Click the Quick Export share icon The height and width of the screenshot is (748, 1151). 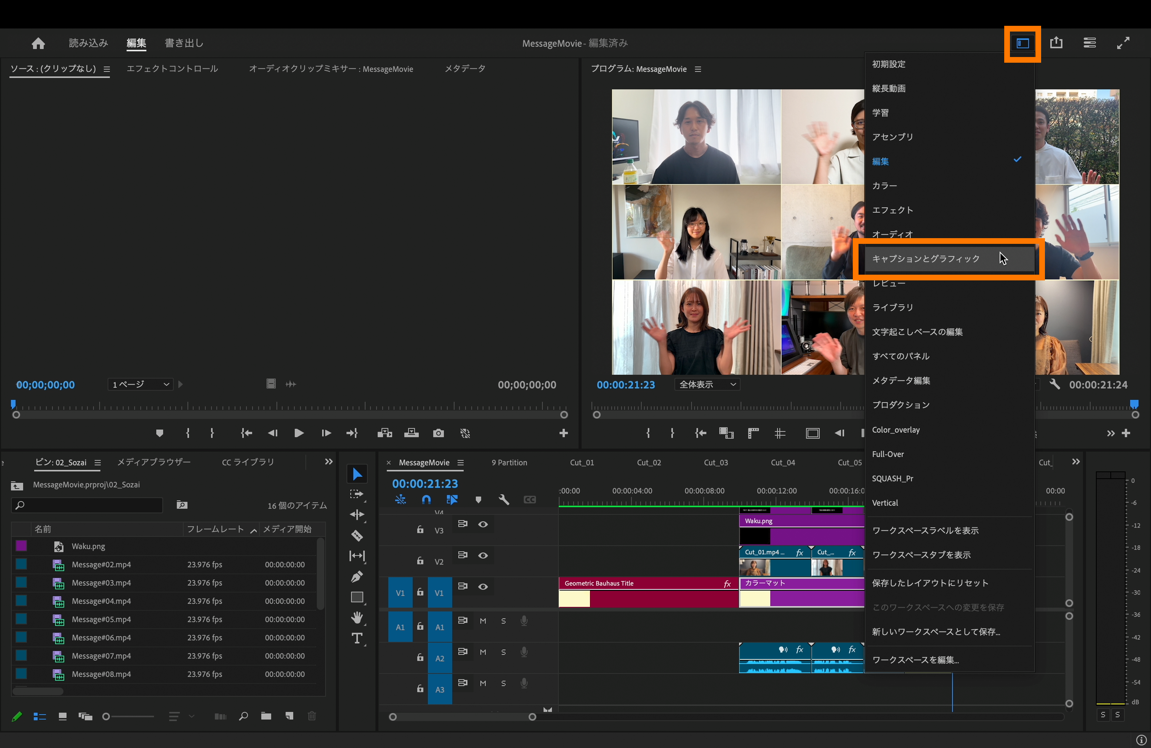point(1056,43)
